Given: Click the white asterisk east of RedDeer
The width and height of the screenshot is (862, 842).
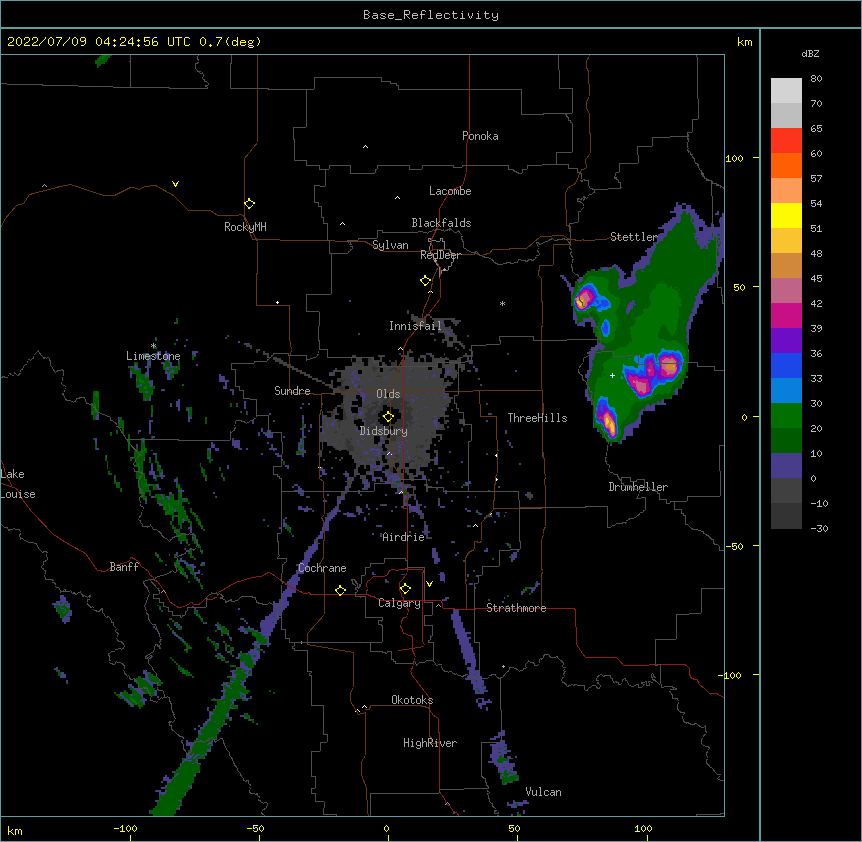Looking at the screenshot, I should coord(502,303).
